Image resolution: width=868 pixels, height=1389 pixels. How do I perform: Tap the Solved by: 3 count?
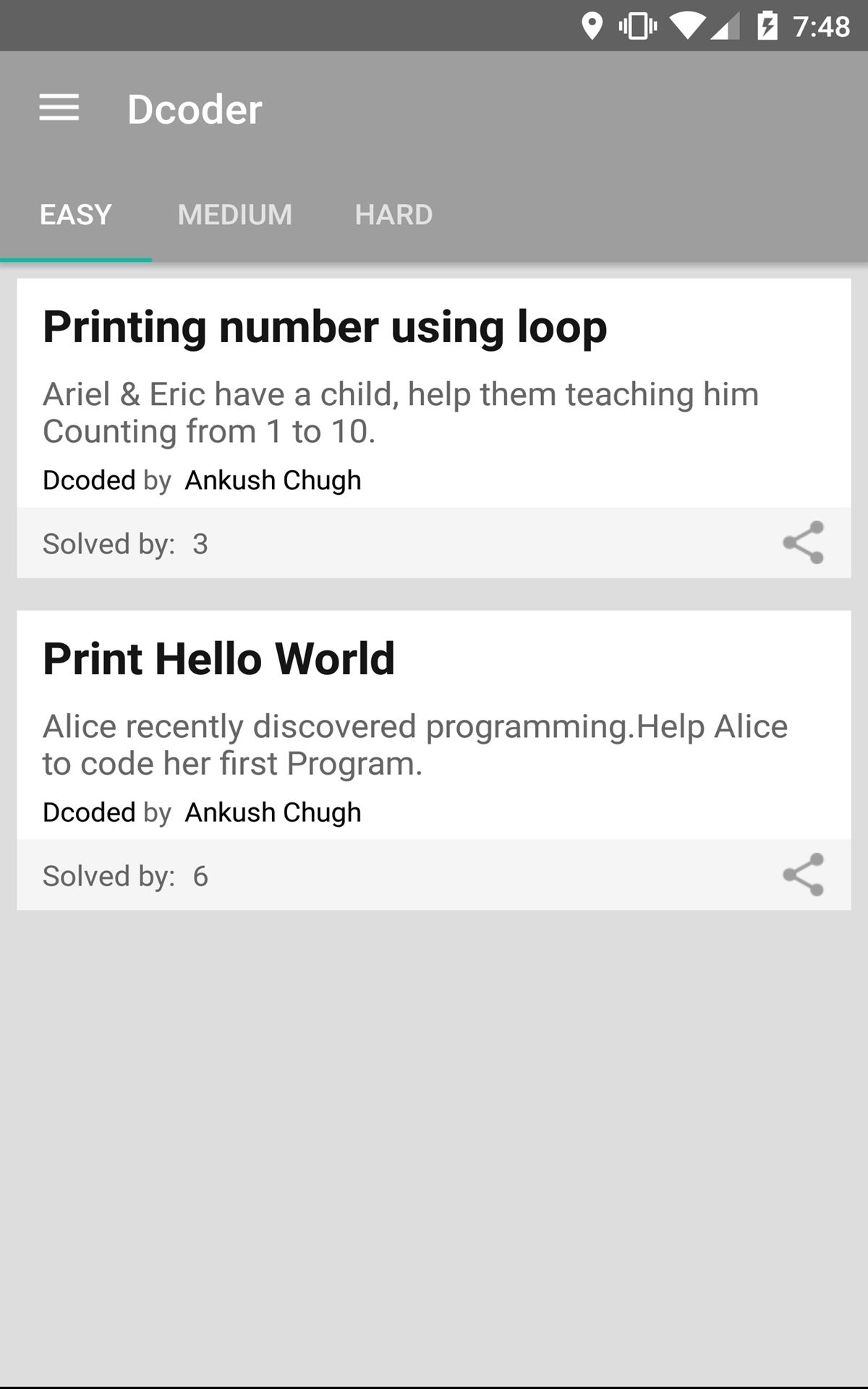(x=125, y=544)
